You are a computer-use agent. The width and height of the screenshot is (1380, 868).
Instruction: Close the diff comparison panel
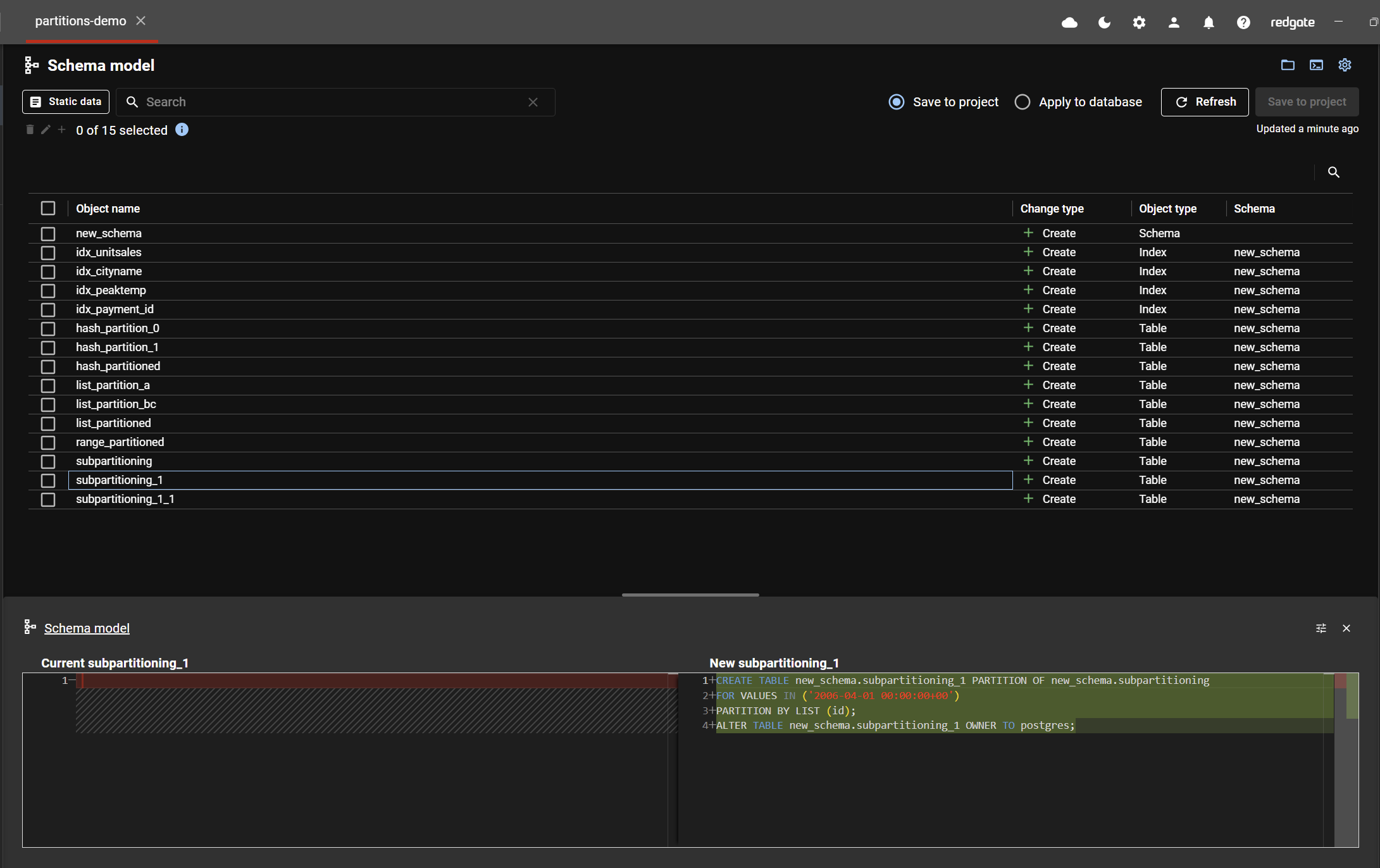[x=1346, y=628]
